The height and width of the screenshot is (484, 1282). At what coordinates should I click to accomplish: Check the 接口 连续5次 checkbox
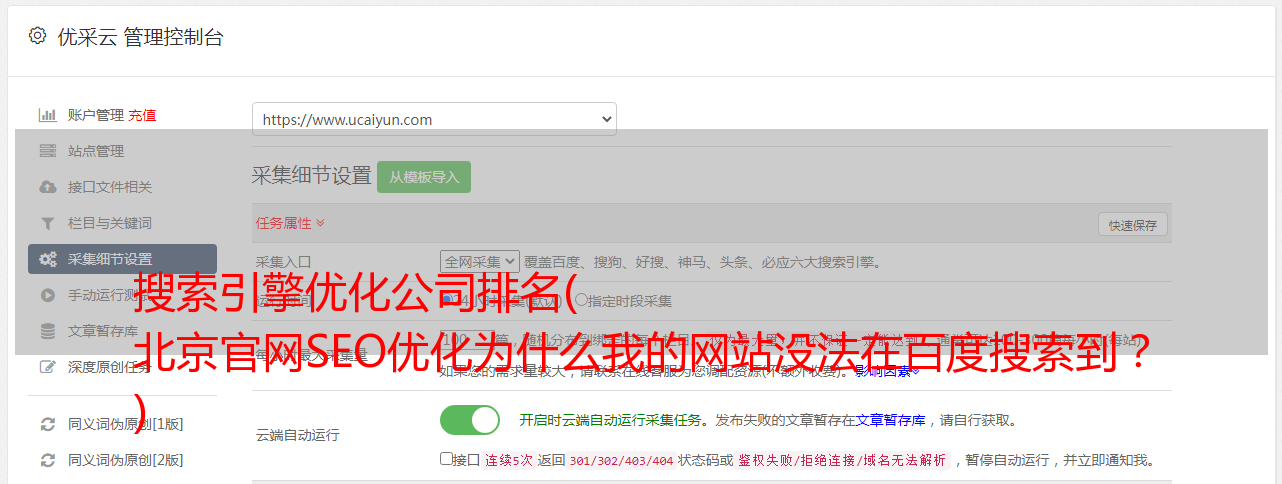pos(446,459)
